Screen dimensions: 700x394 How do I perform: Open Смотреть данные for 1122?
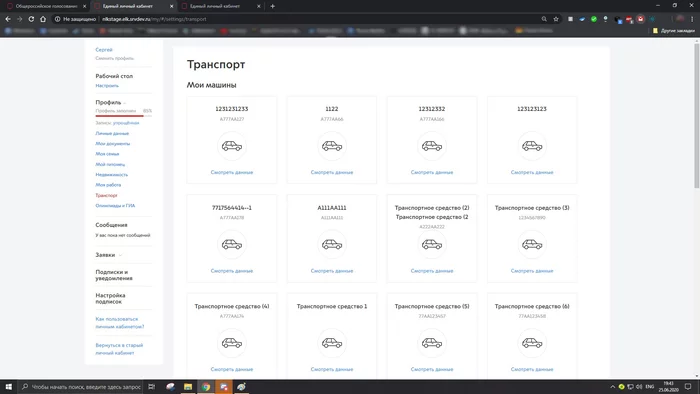[x=332, y=172]
